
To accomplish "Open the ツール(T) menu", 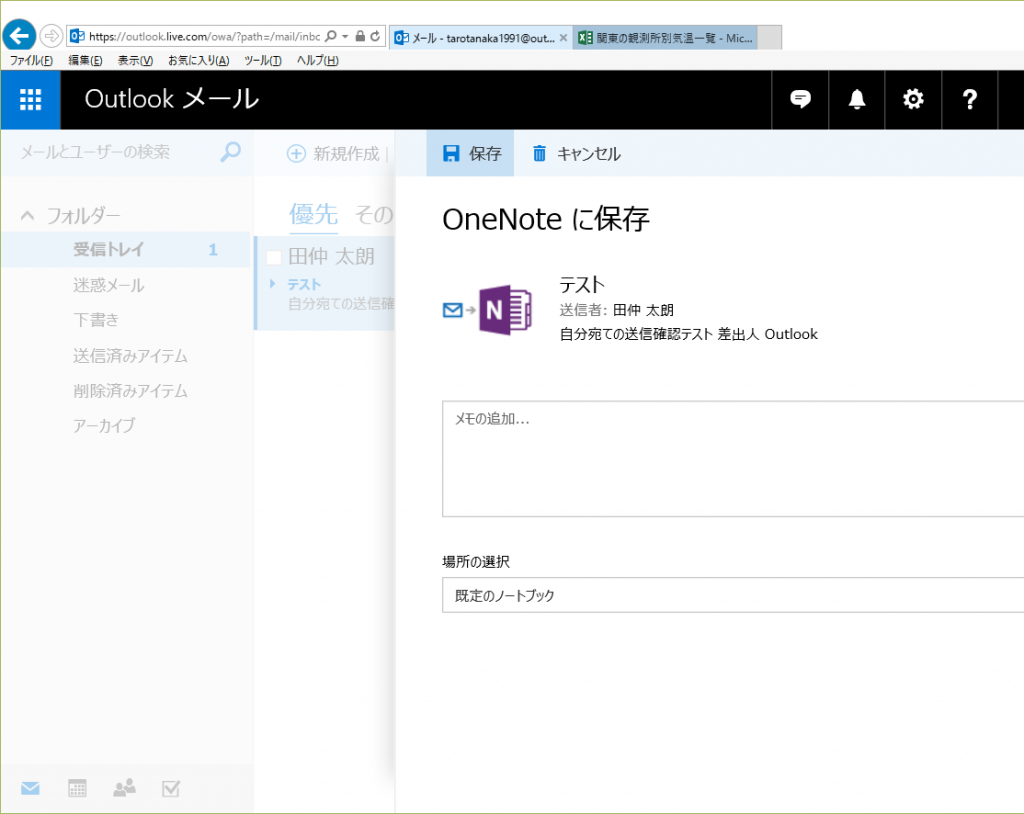I will [263, 60].
